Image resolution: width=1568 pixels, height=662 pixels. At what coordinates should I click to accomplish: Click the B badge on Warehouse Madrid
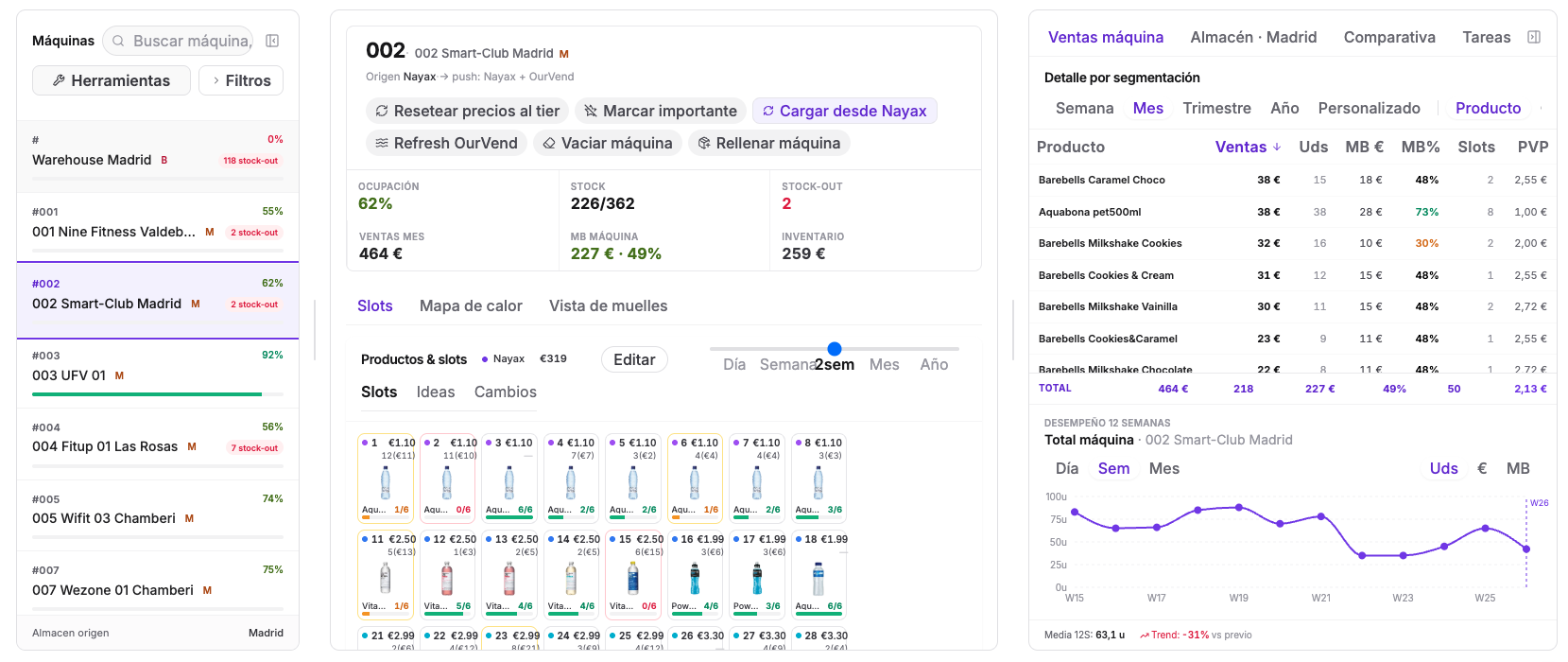164,160
